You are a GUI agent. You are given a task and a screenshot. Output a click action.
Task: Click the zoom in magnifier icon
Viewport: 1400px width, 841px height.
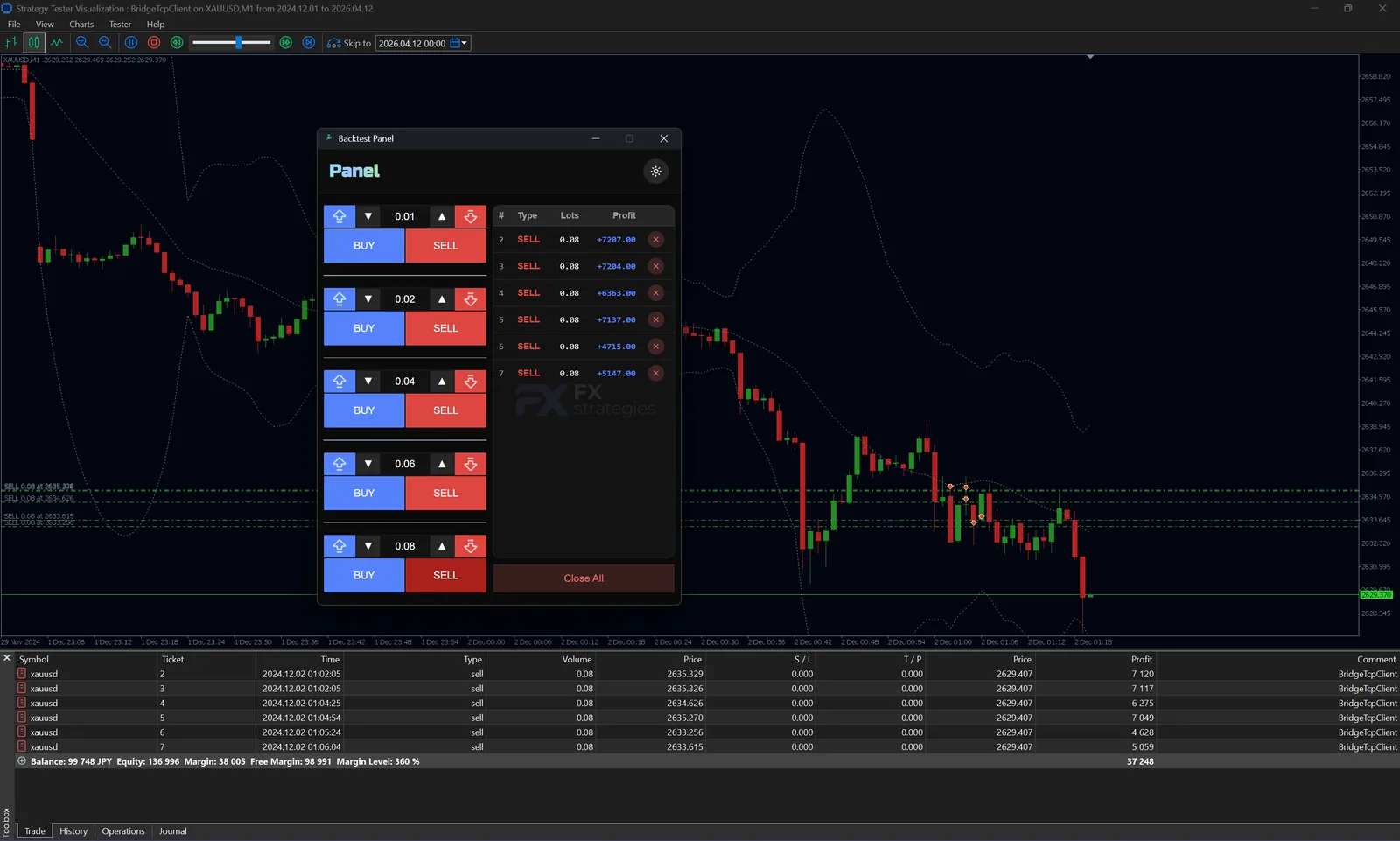(82, 42)
